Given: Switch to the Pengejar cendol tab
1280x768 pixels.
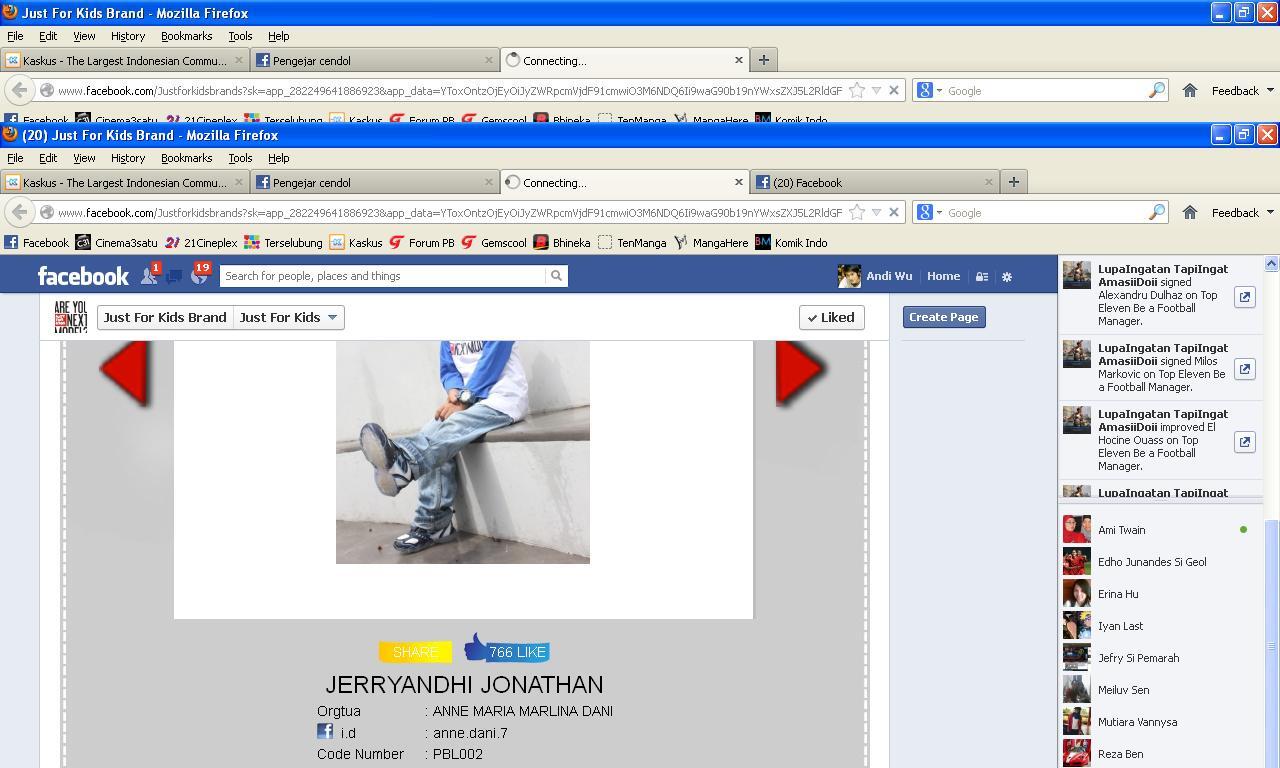Looking at the screenshot, I should [375, 182].
